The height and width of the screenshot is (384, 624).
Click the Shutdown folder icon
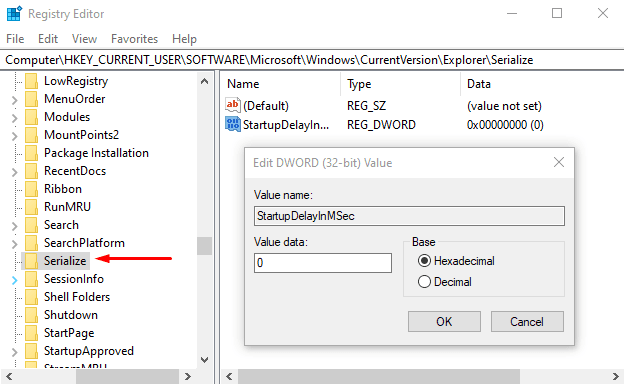point(31,315)
